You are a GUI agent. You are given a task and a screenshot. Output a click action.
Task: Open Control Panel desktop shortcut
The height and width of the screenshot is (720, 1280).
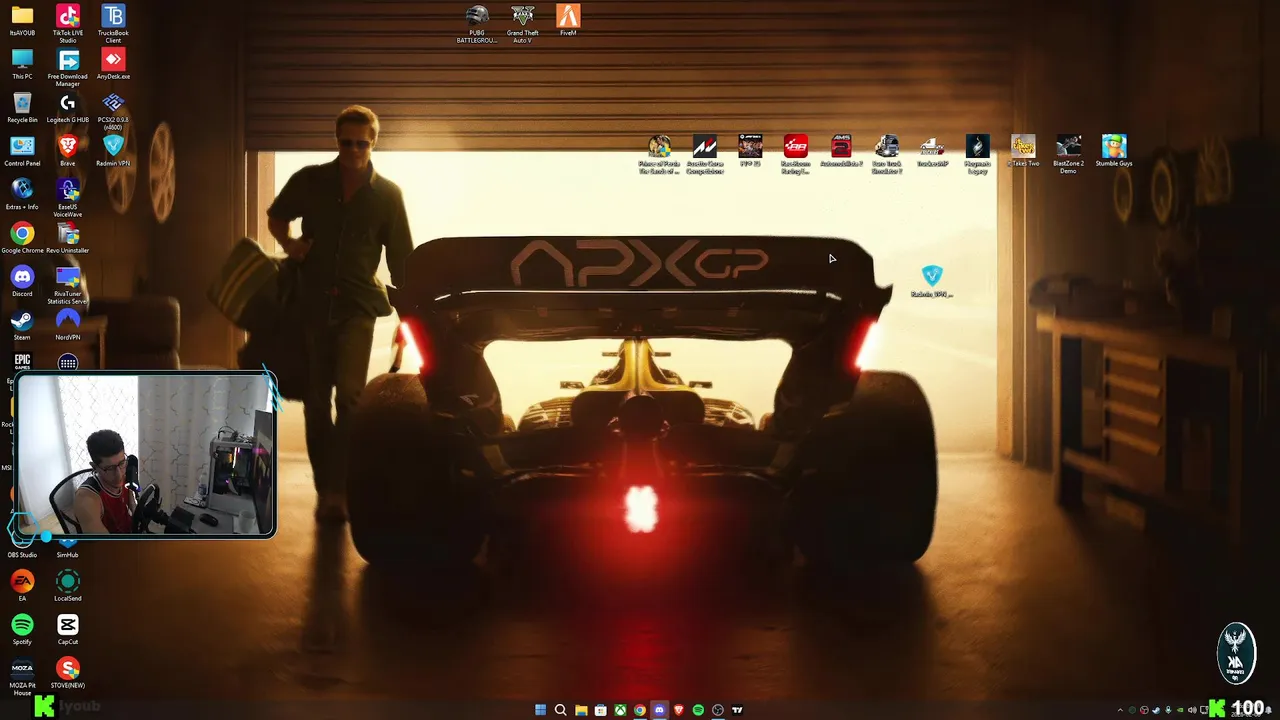pos(22,151)
